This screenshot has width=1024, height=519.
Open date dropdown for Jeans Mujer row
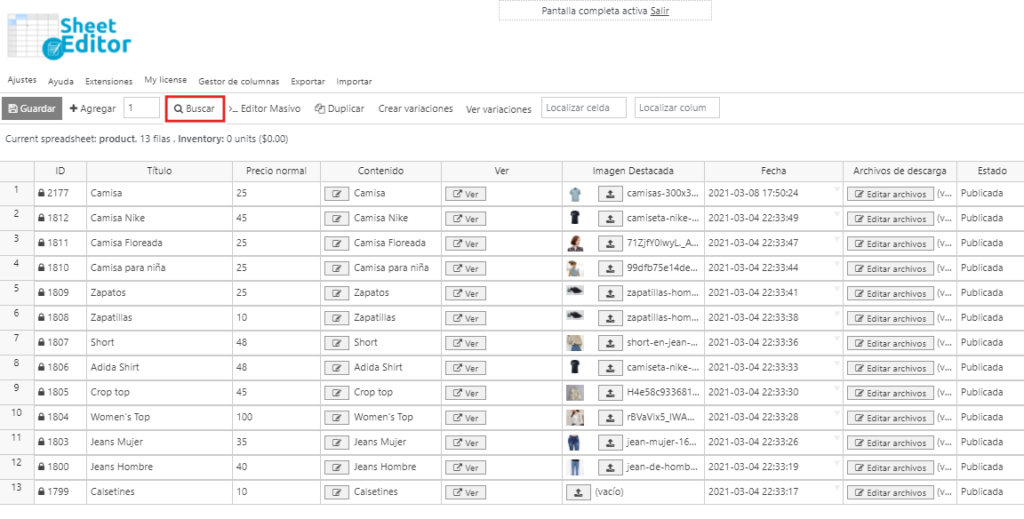click(836, 438)
